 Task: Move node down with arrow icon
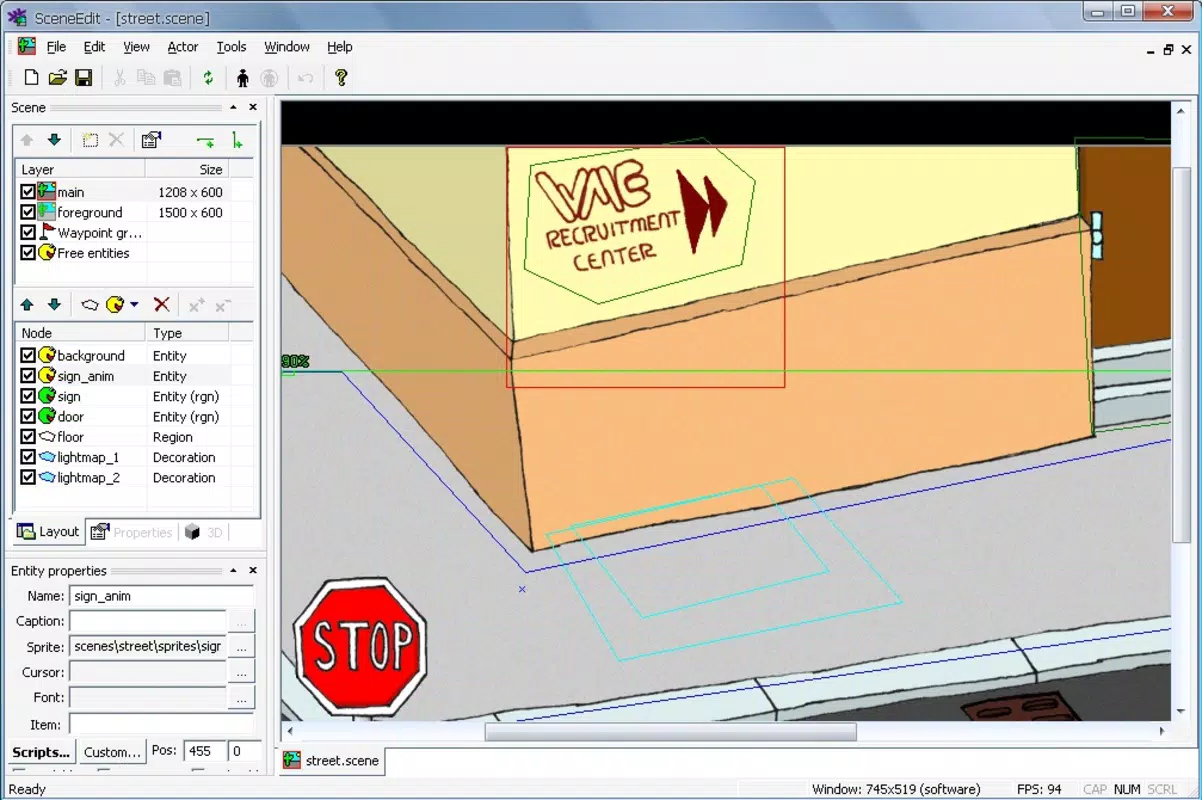point(54,304)
